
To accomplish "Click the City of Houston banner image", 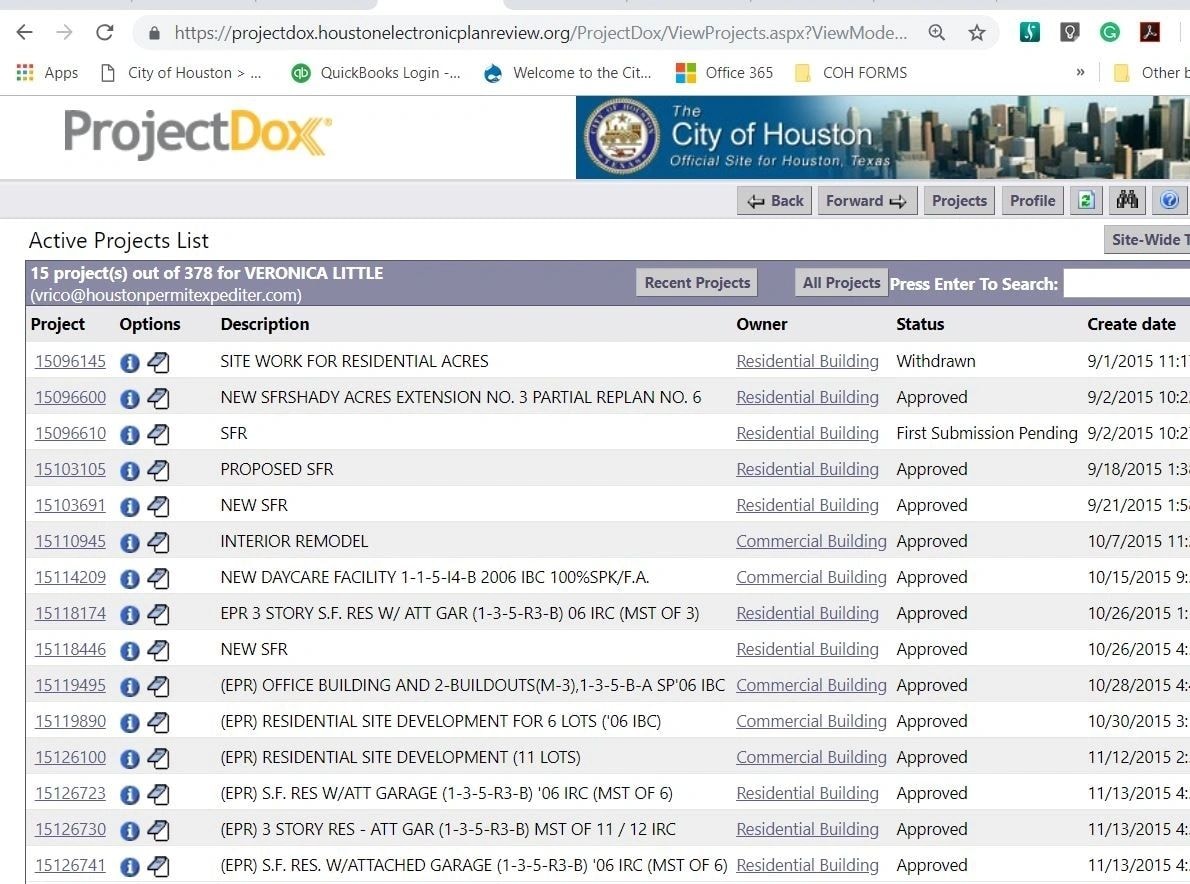I will click(x=883, y=137).
